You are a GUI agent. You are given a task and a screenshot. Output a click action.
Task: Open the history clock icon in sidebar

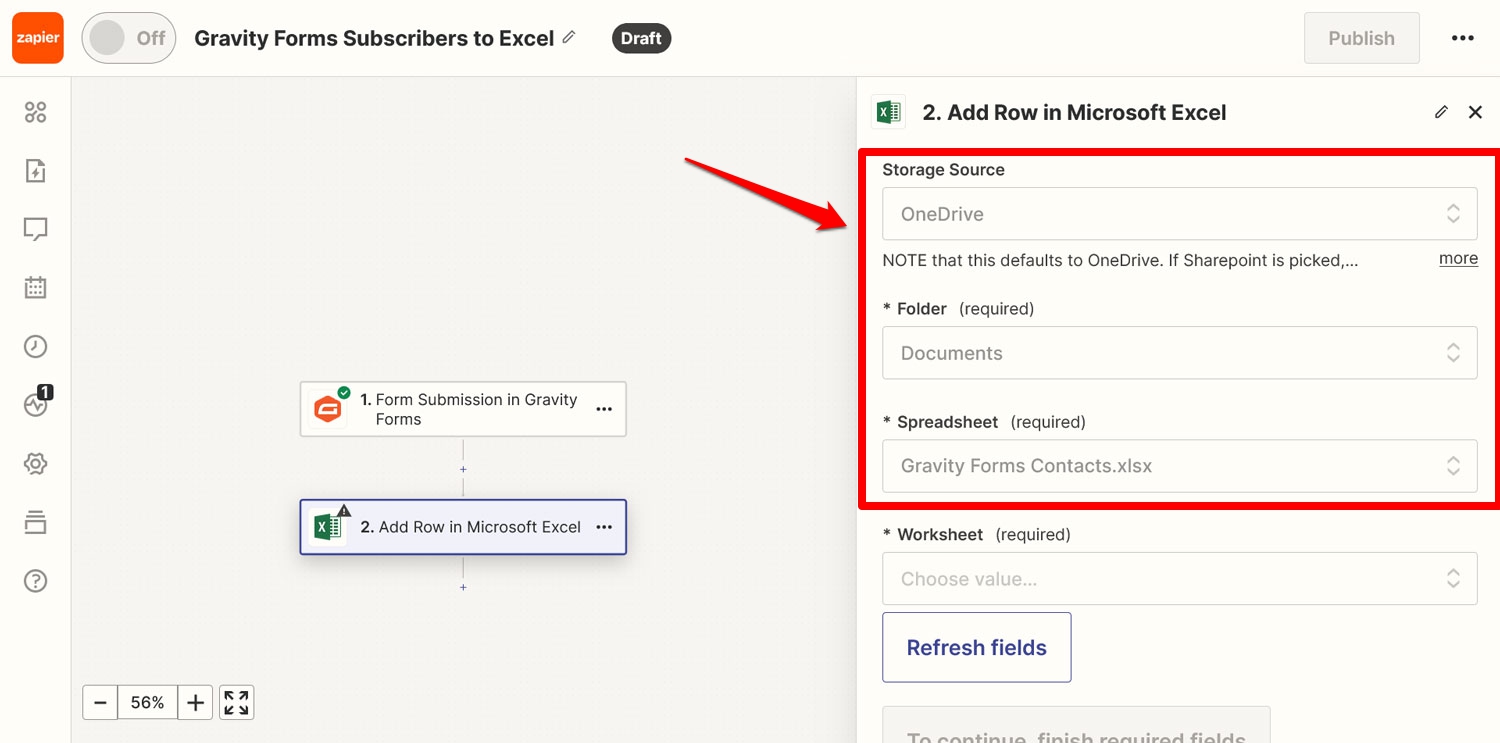(36, 347)
